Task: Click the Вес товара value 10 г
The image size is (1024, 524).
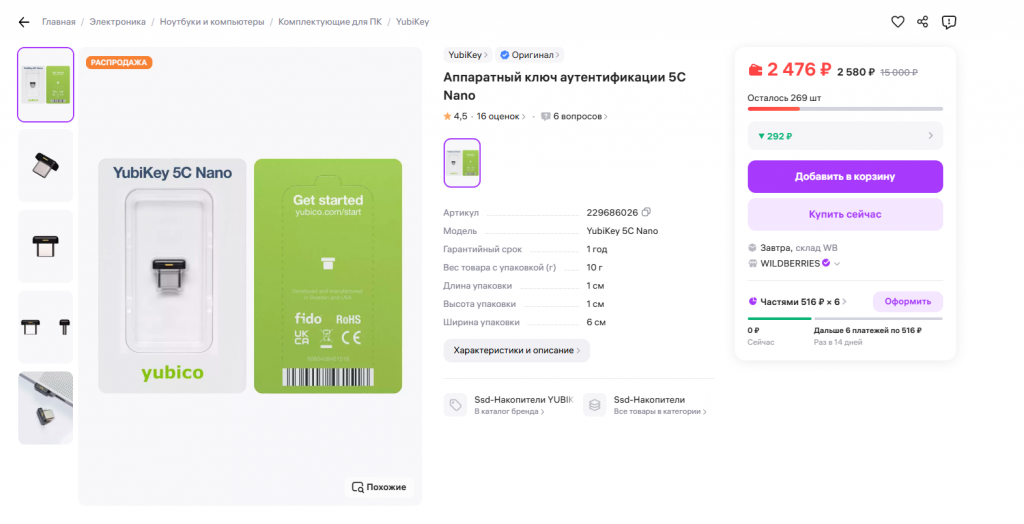Action: tap(594, 267)
